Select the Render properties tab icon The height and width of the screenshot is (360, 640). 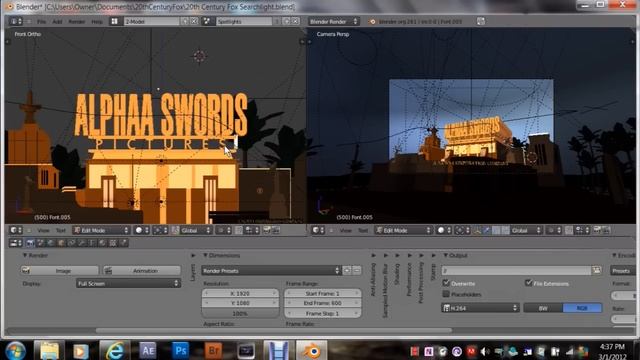click(30, 243)
